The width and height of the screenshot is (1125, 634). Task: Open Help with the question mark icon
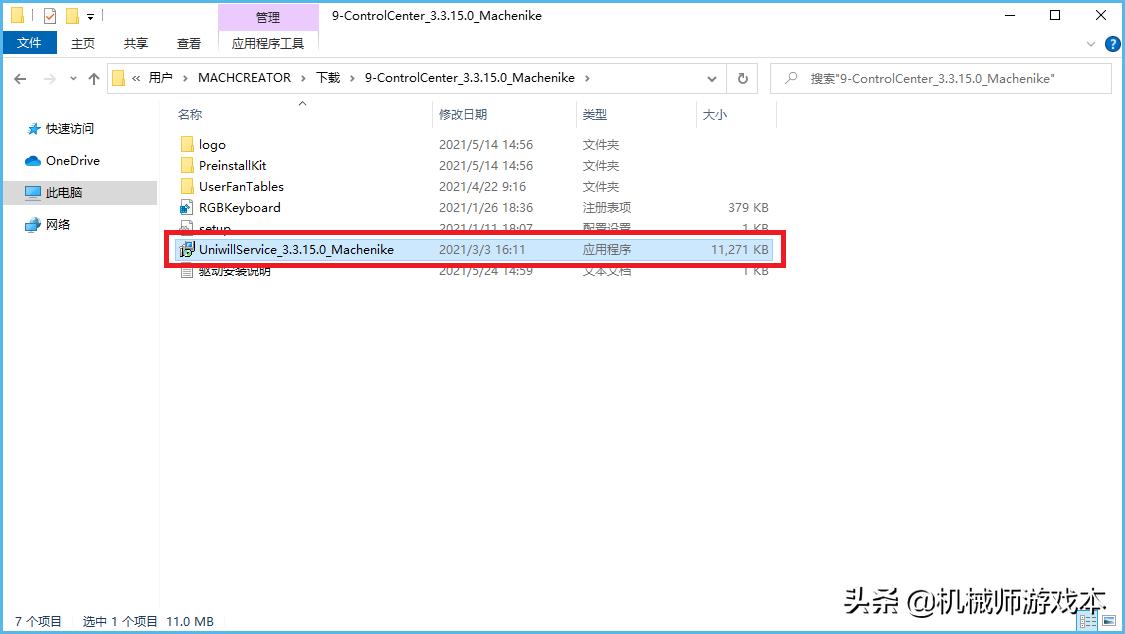1113,43
